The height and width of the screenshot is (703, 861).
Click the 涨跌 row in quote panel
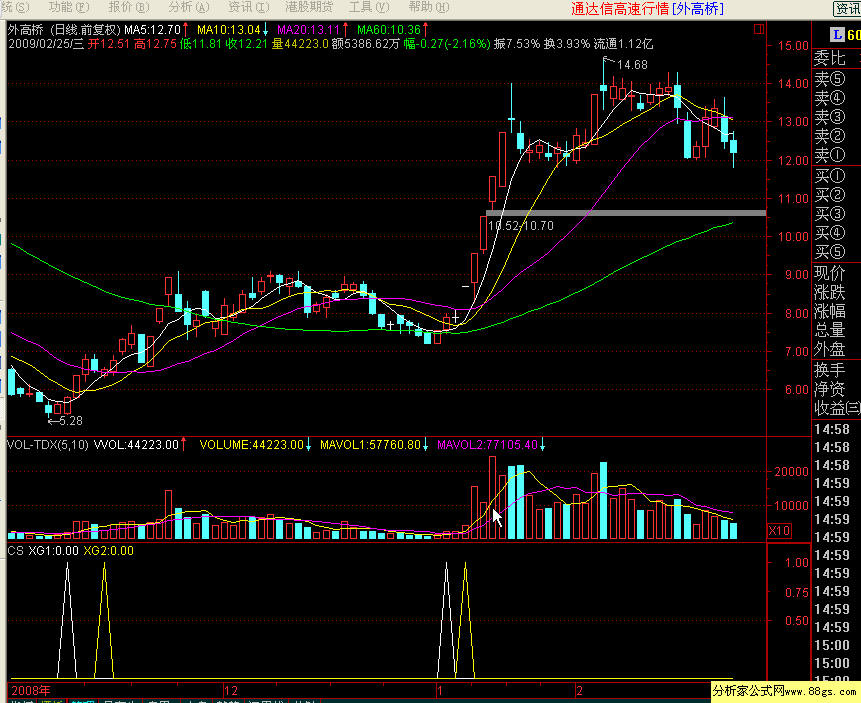point(836,292)
